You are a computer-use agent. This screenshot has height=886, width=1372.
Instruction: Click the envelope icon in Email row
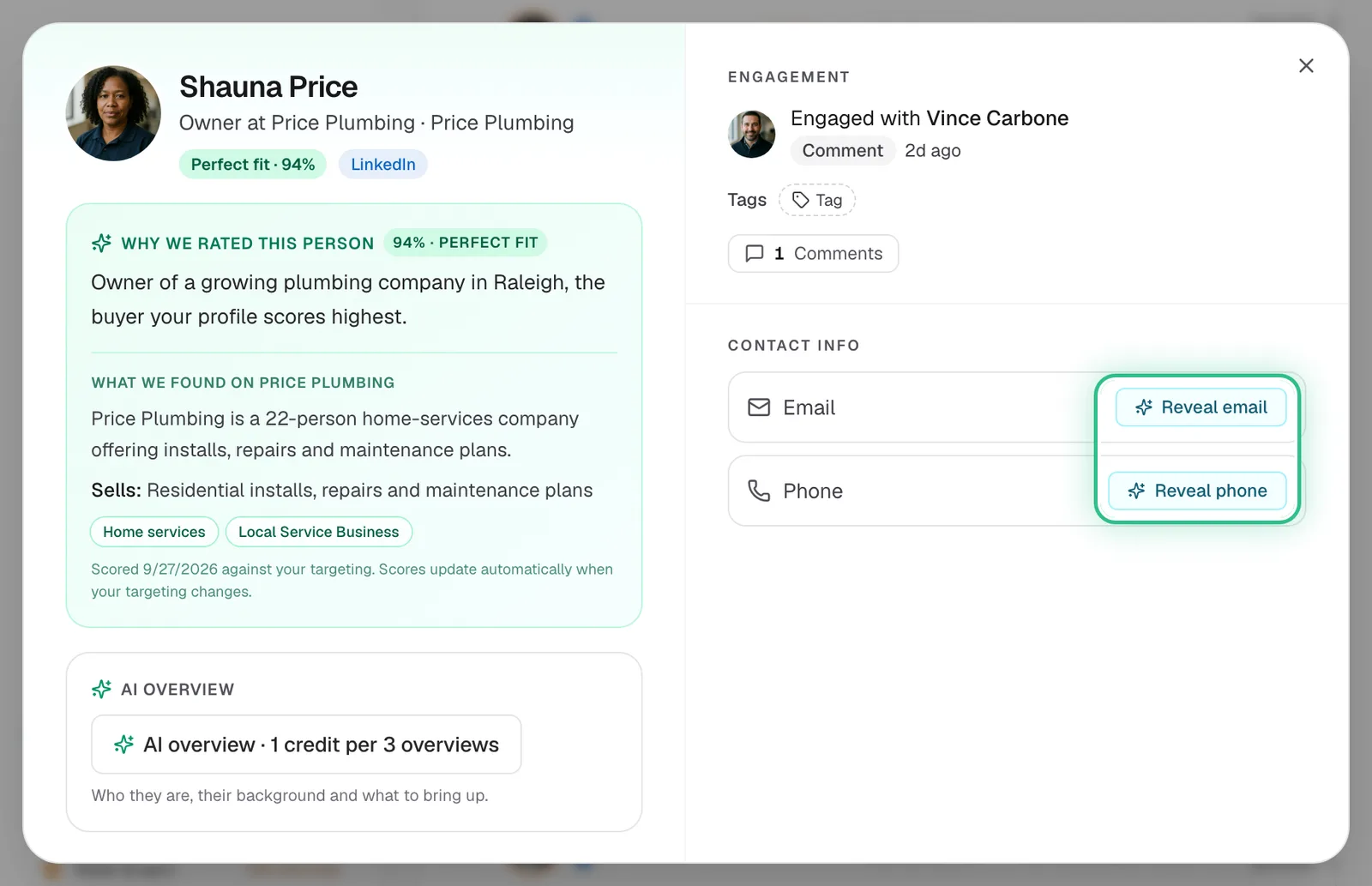(759, 407)
